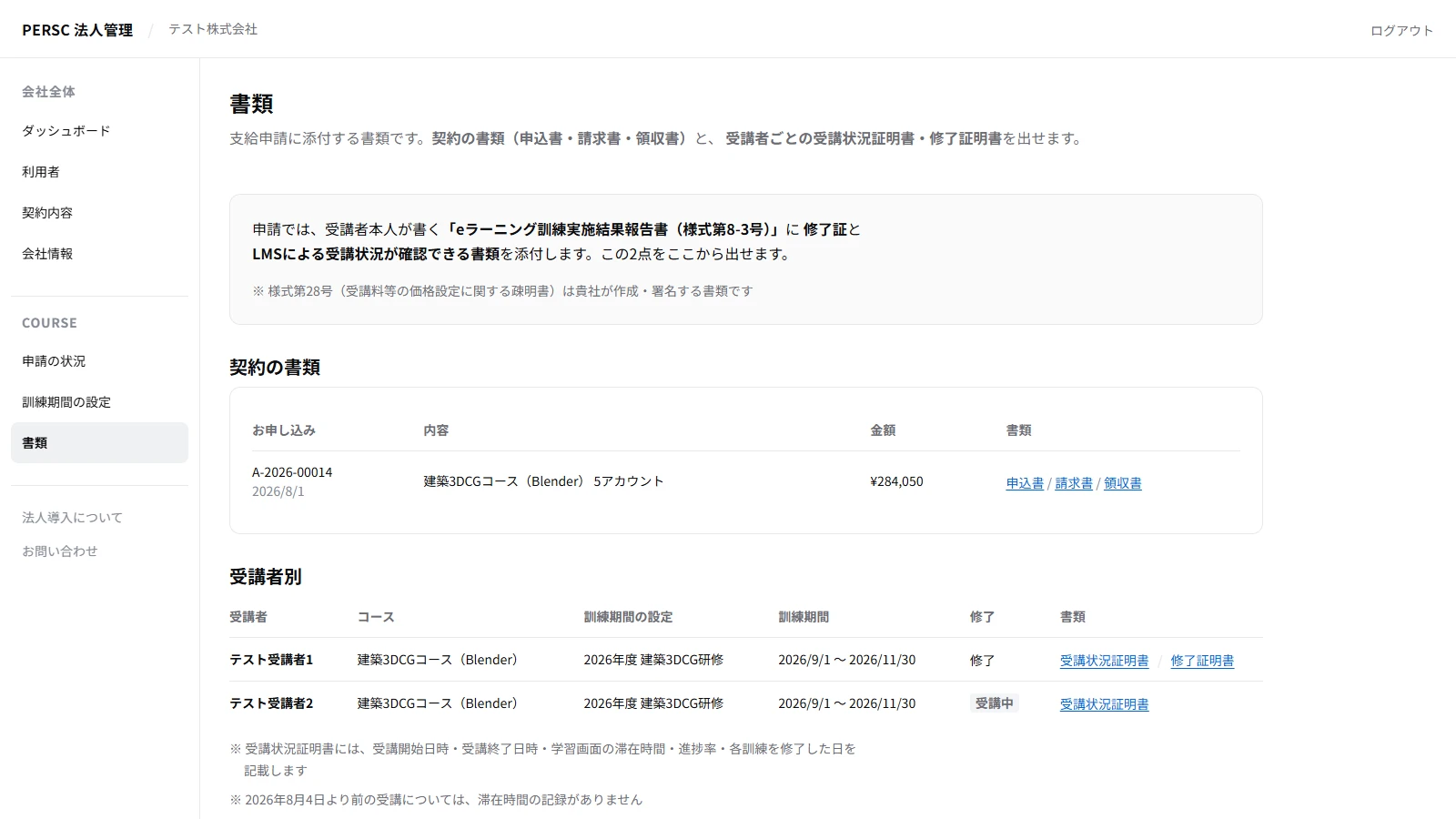
Task: Open 修了証明書 for テスト受講者1
Action: pos(1202,661)
